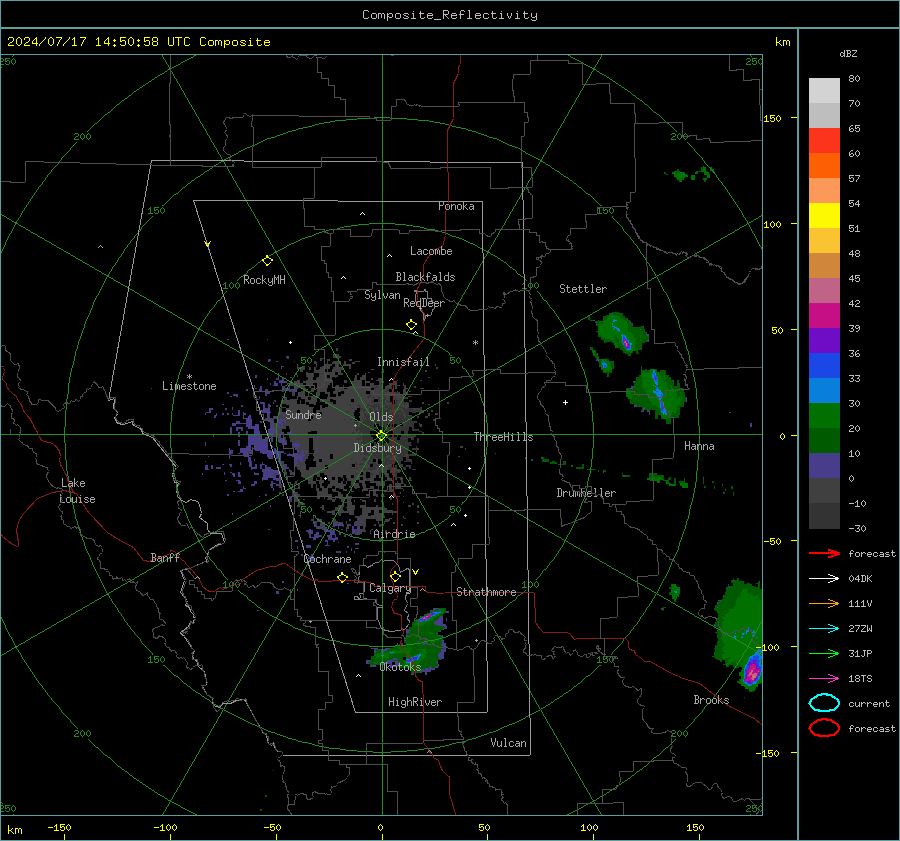Image resolution: width=900 pixels, height=841 pixels.
Task: Click the Blackfalds label
Action: pos(425,277)
